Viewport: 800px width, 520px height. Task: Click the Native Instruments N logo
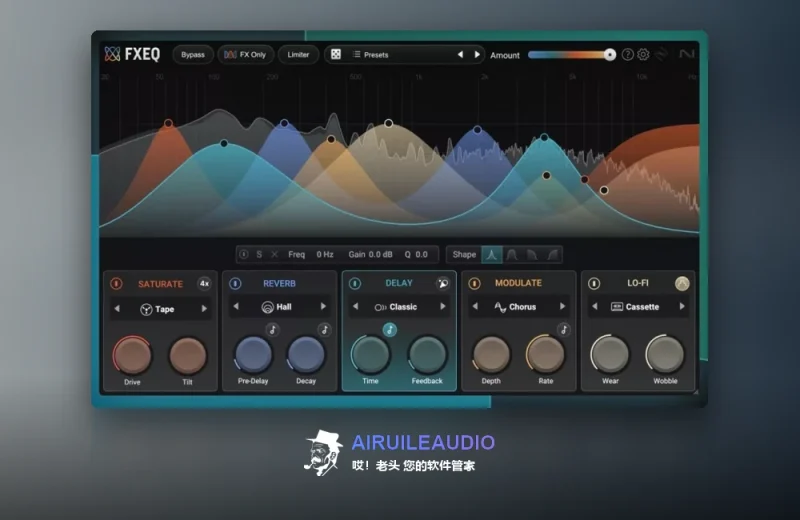(687, 54)
